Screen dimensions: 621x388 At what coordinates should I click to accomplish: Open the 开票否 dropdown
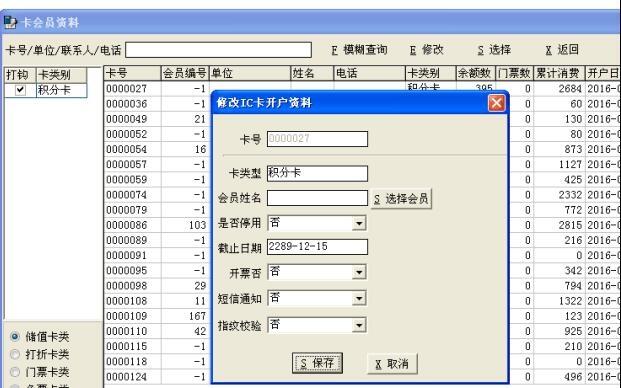(x=359, y=272)
